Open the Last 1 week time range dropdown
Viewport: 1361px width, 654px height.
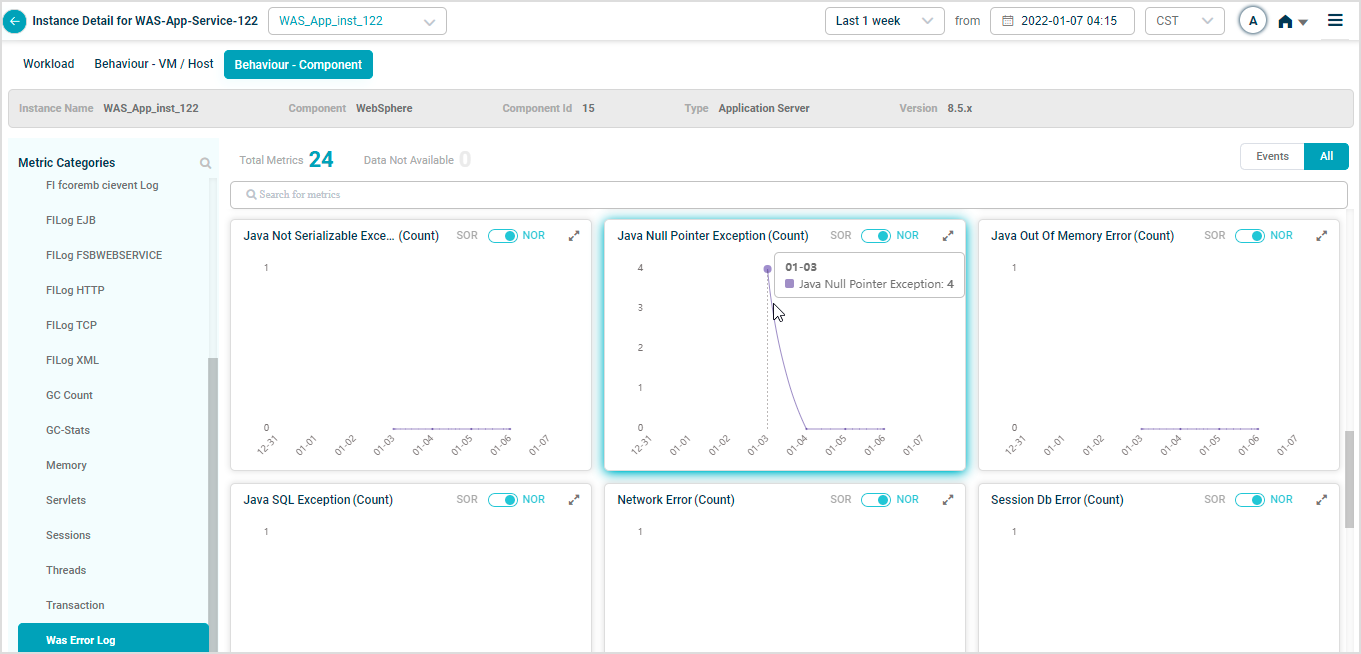click(x=884, y=21)
